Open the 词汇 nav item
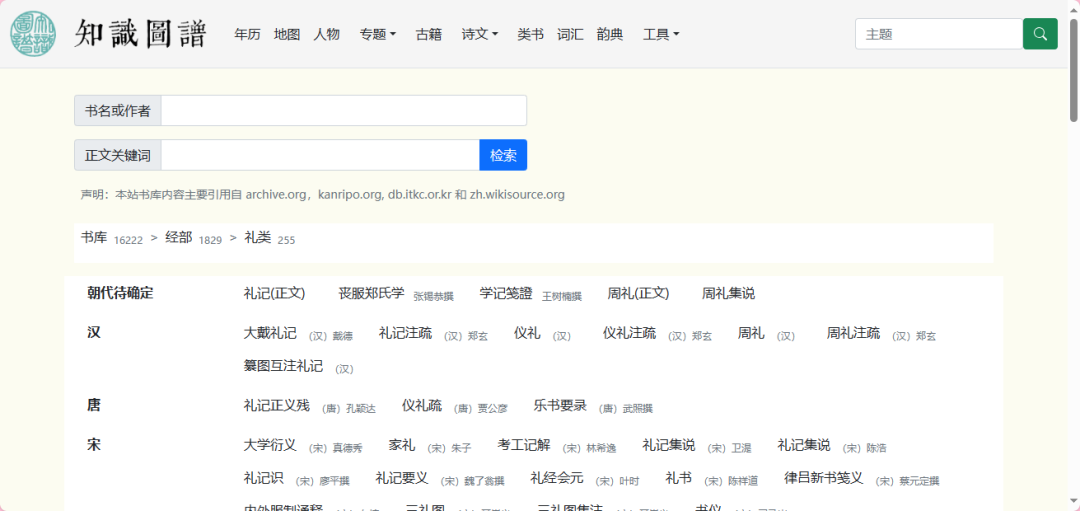This screenshot has width=1080, height=511. 570,34
